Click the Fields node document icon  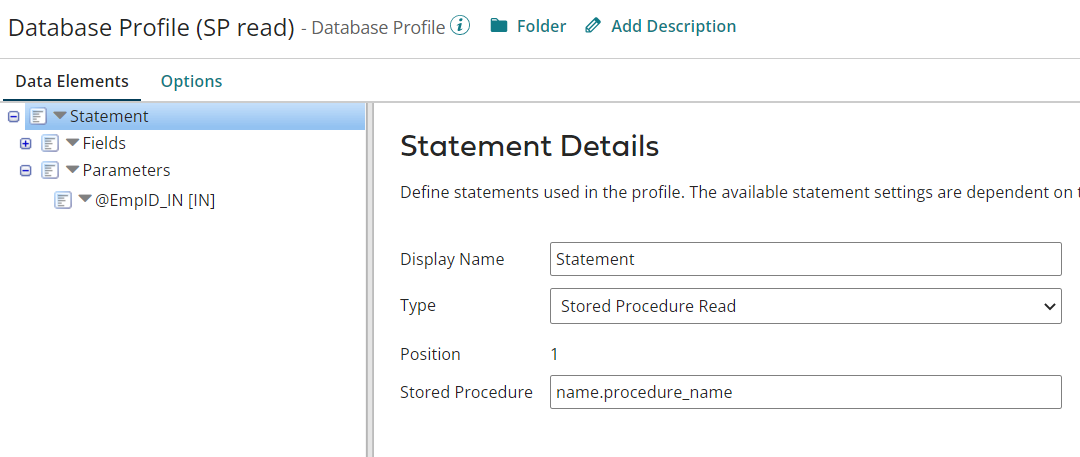coord(50,143)
